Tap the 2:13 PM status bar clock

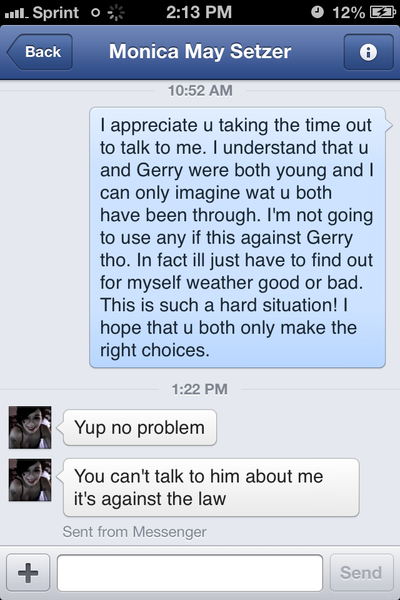coord(199,12)
